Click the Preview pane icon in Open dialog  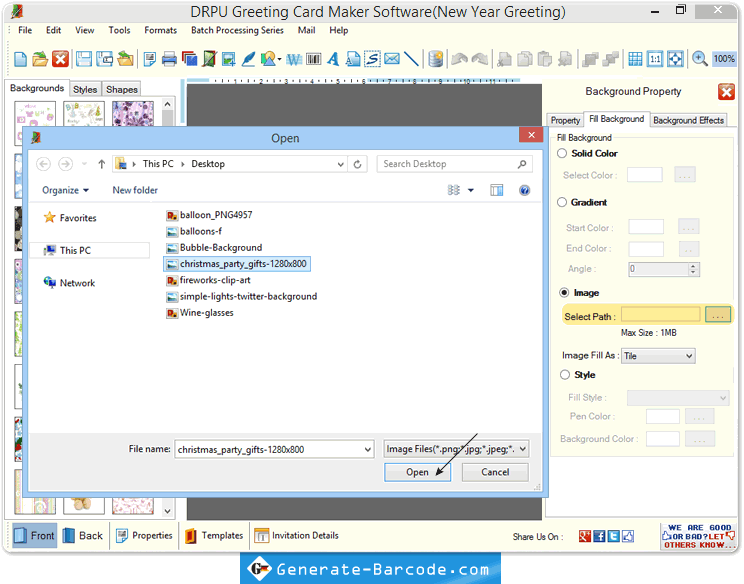tap(496, 191)
